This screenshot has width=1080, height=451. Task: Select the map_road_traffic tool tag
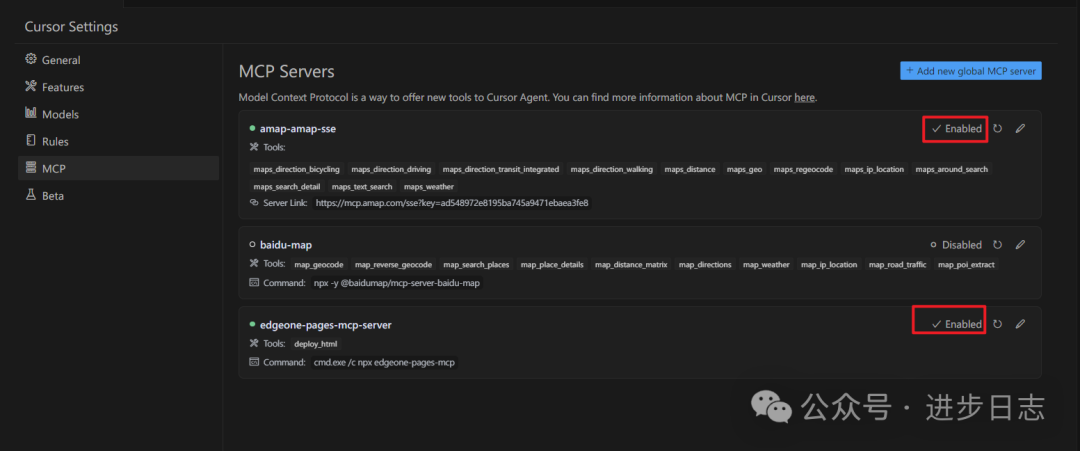point(897,264)
